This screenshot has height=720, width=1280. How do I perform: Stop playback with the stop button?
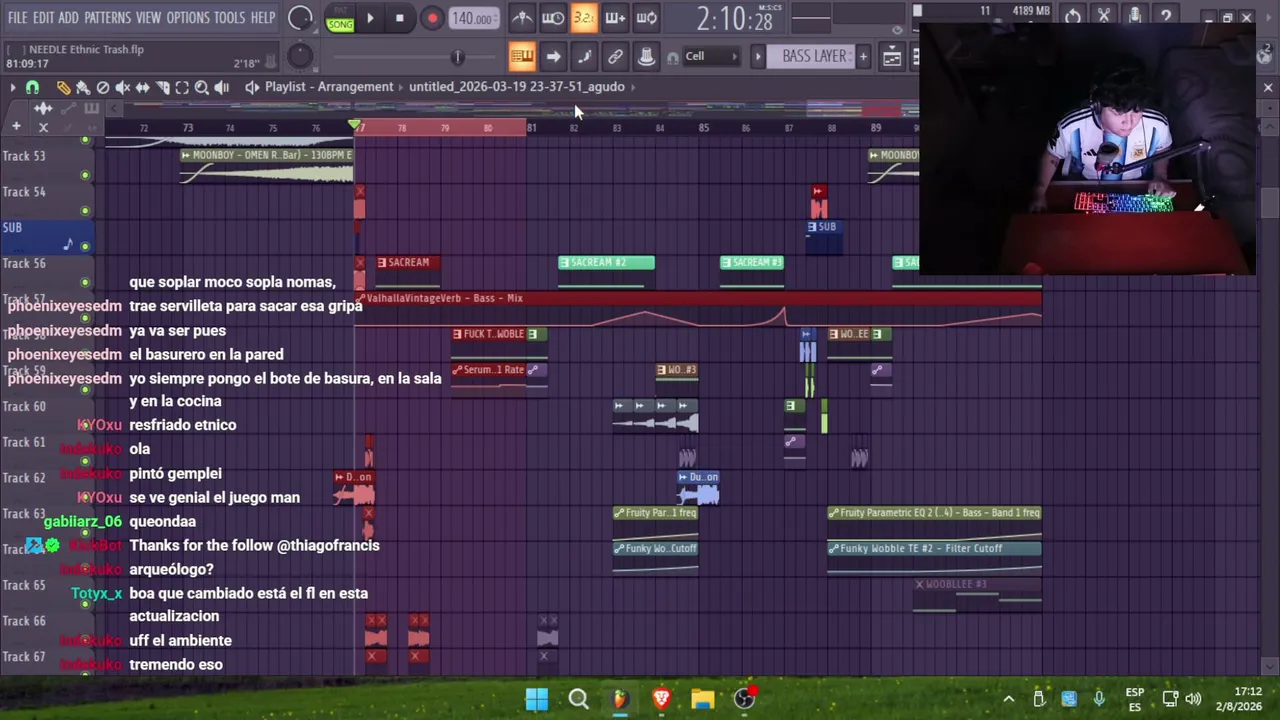coord(400,18)
